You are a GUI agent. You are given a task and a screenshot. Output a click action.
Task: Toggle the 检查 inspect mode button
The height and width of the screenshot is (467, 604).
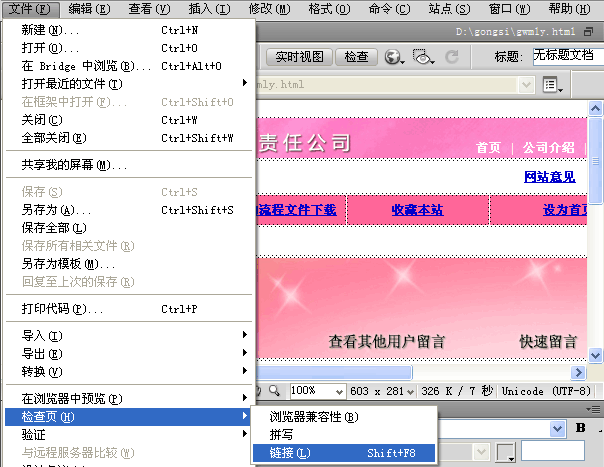pyautogui.click(x=356, y=57)
